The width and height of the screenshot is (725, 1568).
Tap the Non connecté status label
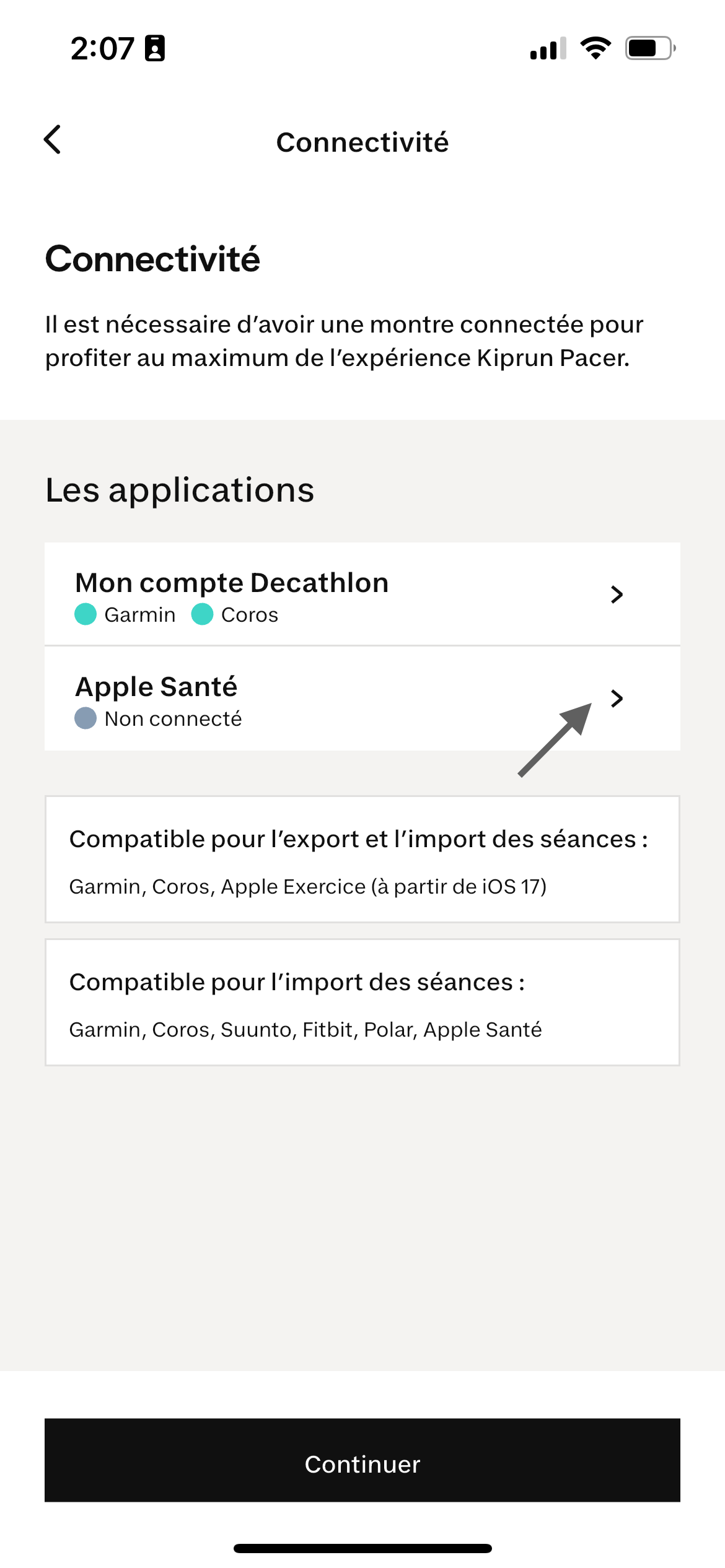(173, 718)
